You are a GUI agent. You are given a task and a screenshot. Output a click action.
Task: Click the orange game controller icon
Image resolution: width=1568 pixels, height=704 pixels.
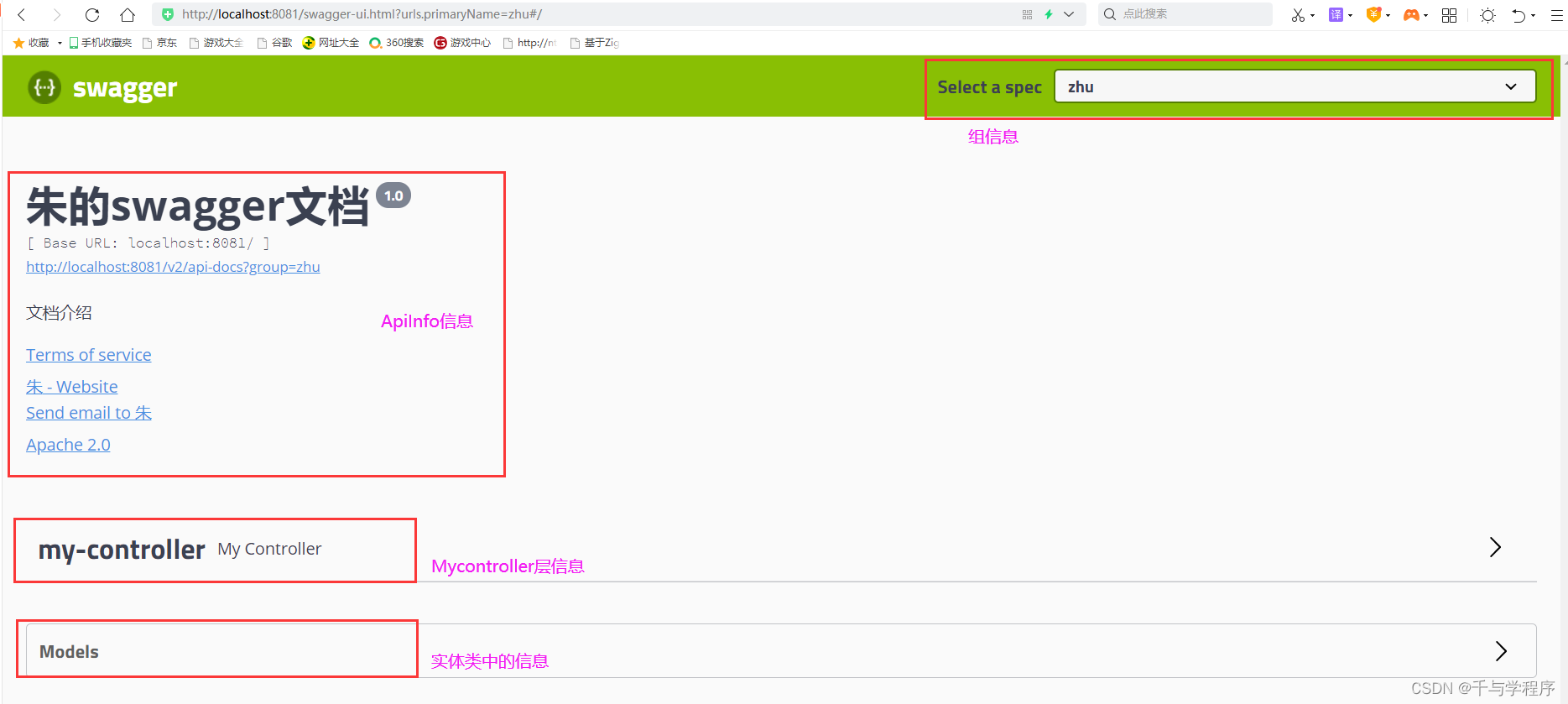click(1411, 15)
